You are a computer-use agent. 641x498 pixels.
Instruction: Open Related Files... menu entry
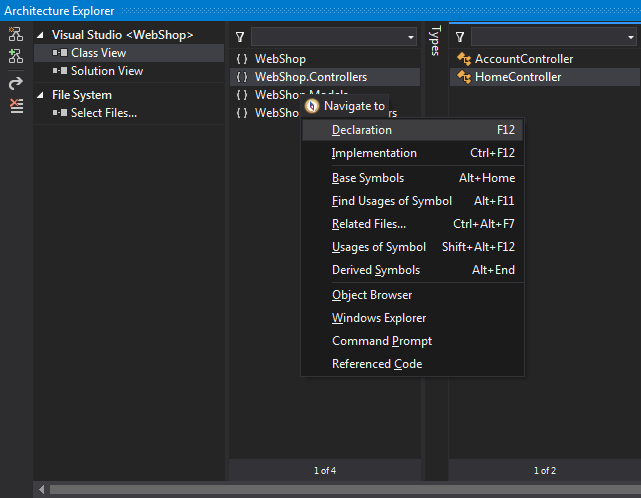click(412, 224)
